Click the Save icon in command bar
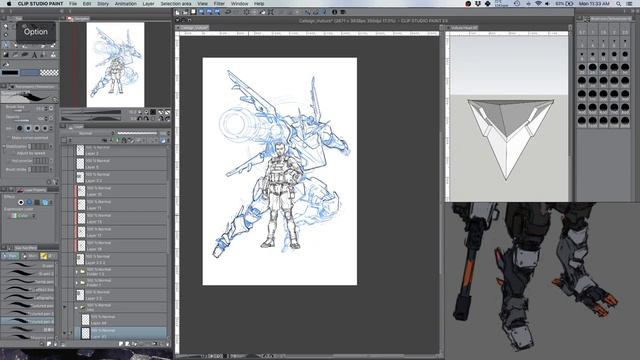 coord(193,12)
